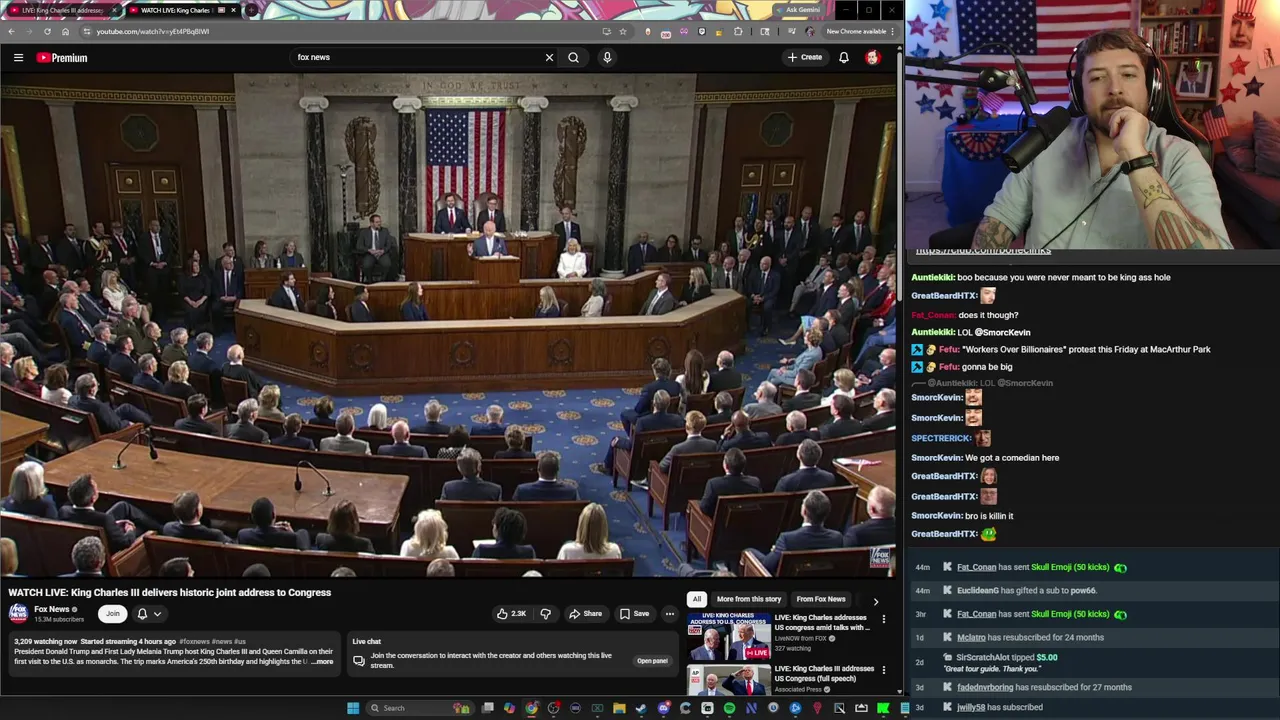This screenshot has height=720, width=1280.
Task: Open the live chat panel
Action: [x=652, y=661]
